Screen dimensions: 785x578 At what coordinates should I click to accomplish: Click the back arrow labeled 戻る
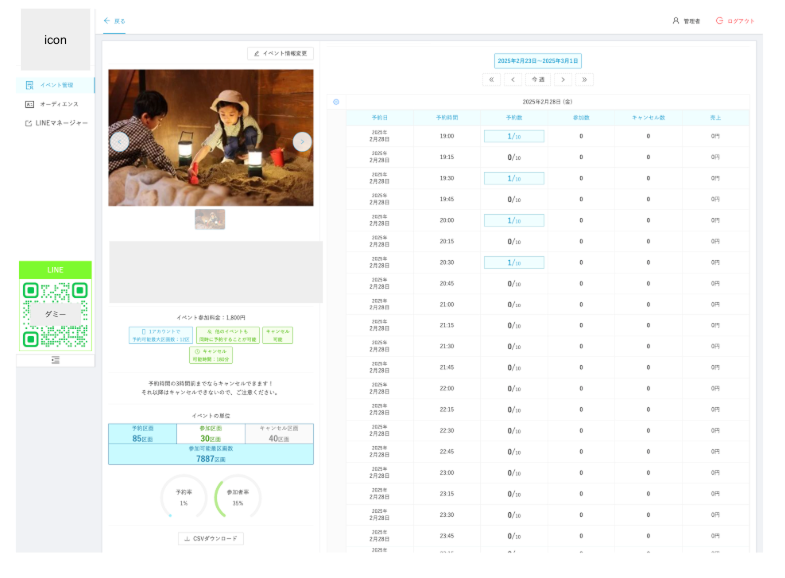click(x=114, y=20)
